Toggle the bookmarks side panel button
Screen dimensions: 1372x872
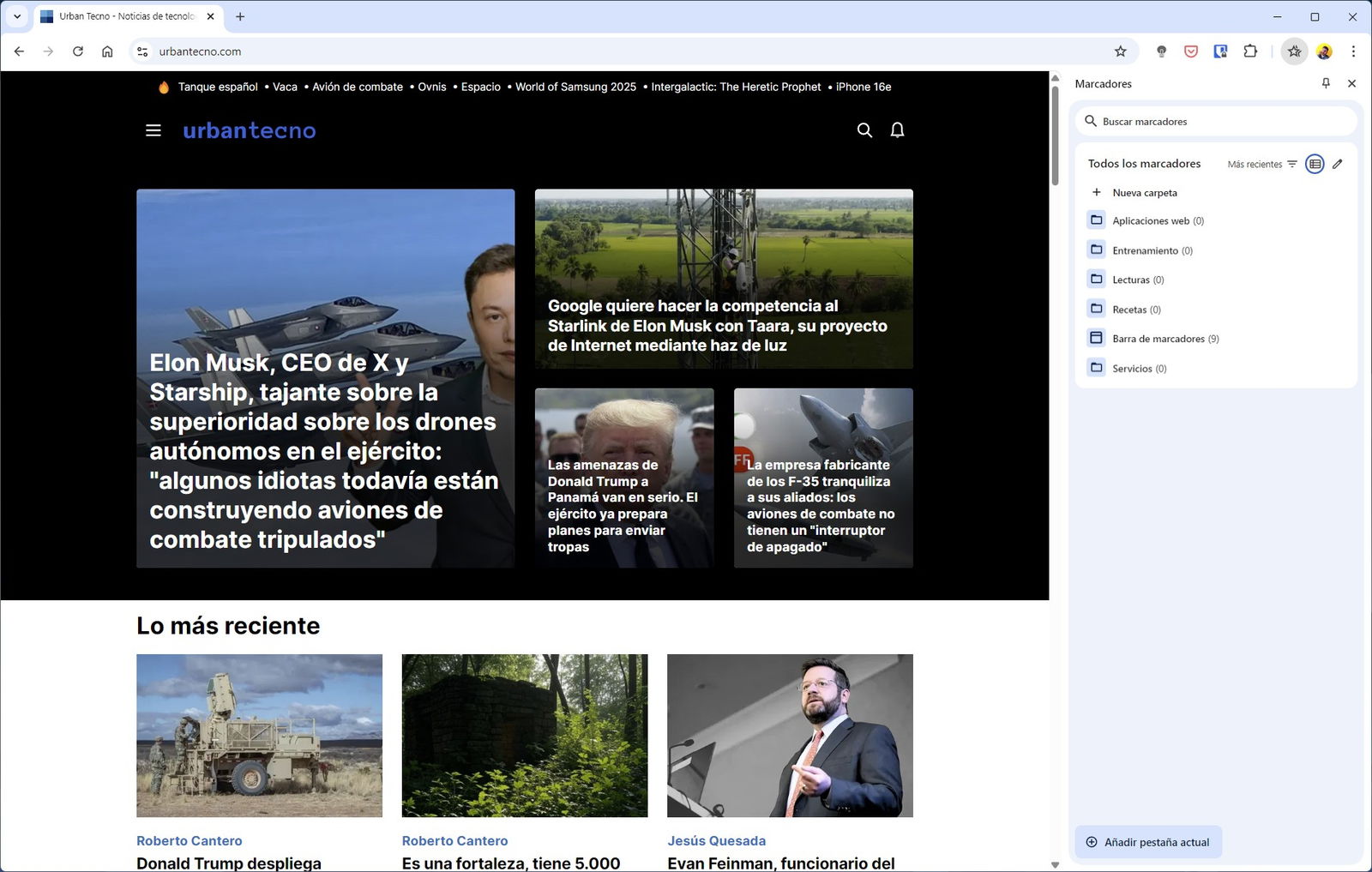pyautogui.click(x=1294, y=51)
